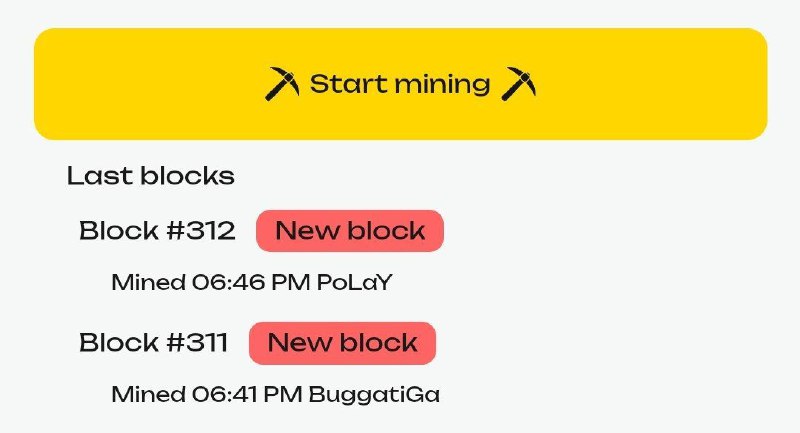The width and height of the screenshot is (800, 433).
Task: Select the Last blocks heading
Action: click(151, 176)
